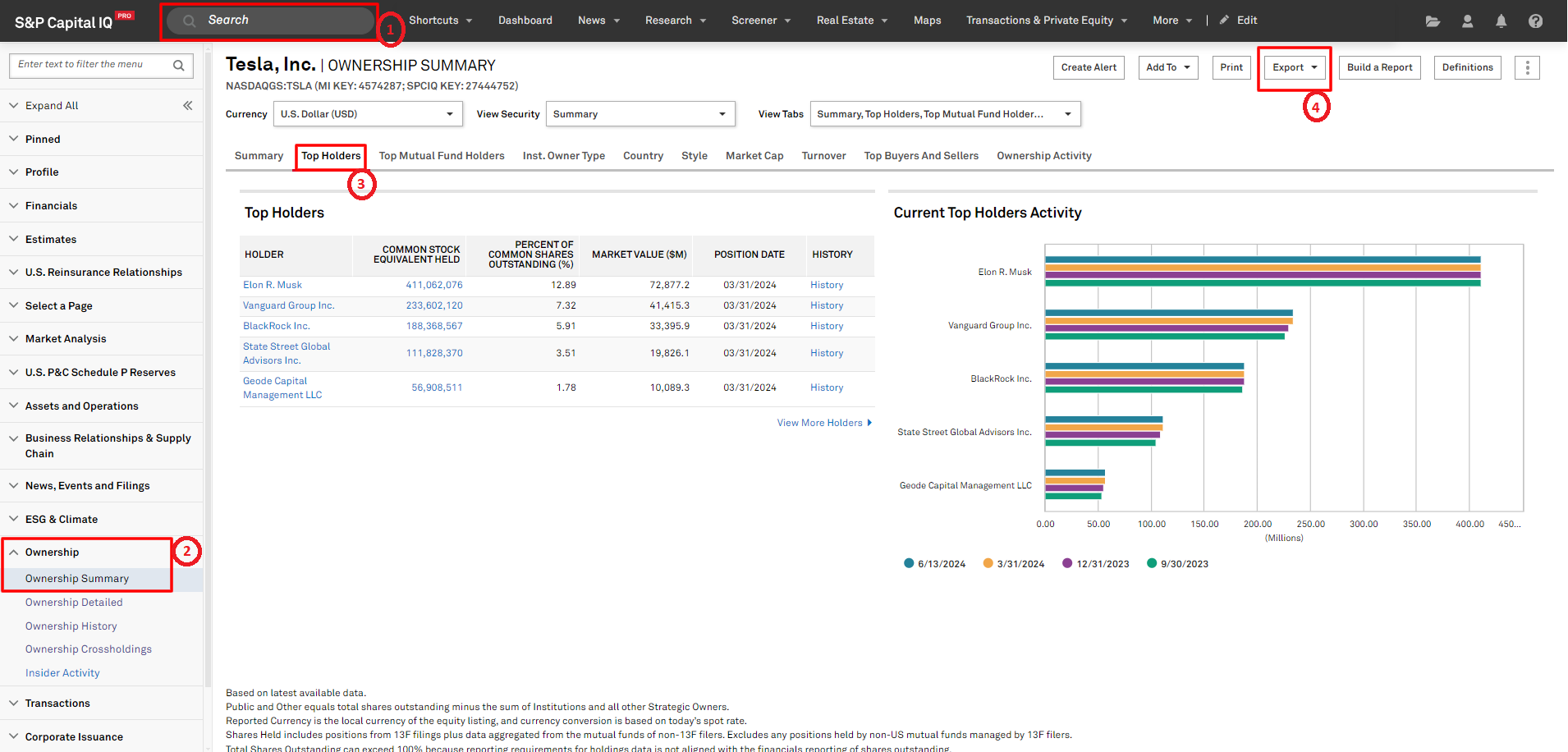1568x752 pixels.
Task: Open Maps in top navigation
Action: (928, 21)
